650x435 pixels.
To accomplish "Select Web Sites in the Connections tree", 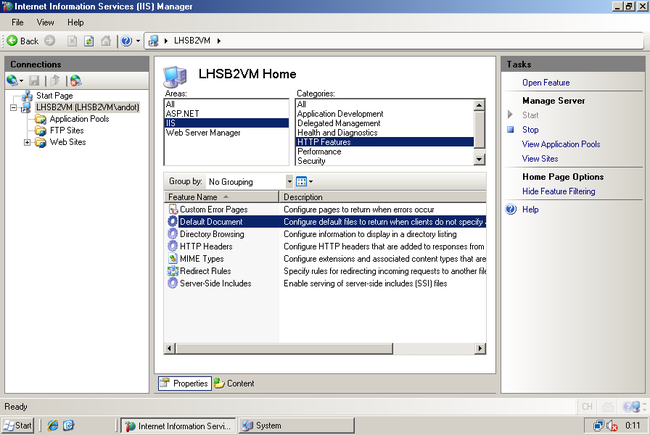I will pos(68,142).
